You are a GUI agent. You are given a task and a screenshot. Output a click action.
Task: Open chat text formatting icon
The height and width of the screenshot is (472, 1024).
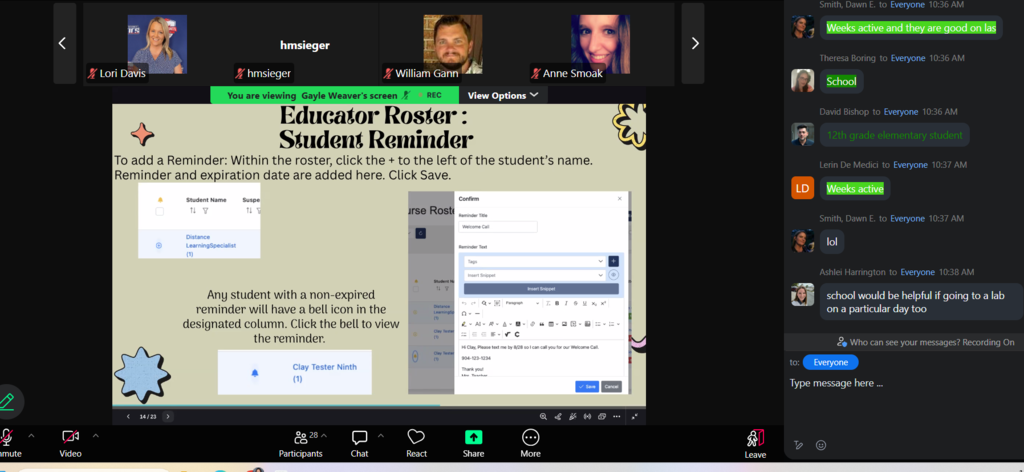(x=798, y=445)
